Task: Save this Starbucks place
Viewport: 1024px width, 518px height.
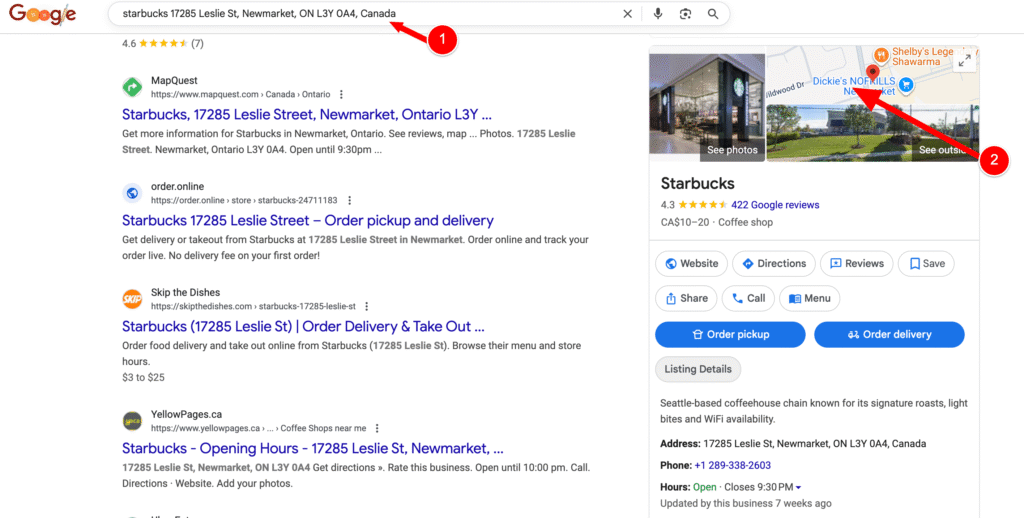Action: [x=926, y=264]
